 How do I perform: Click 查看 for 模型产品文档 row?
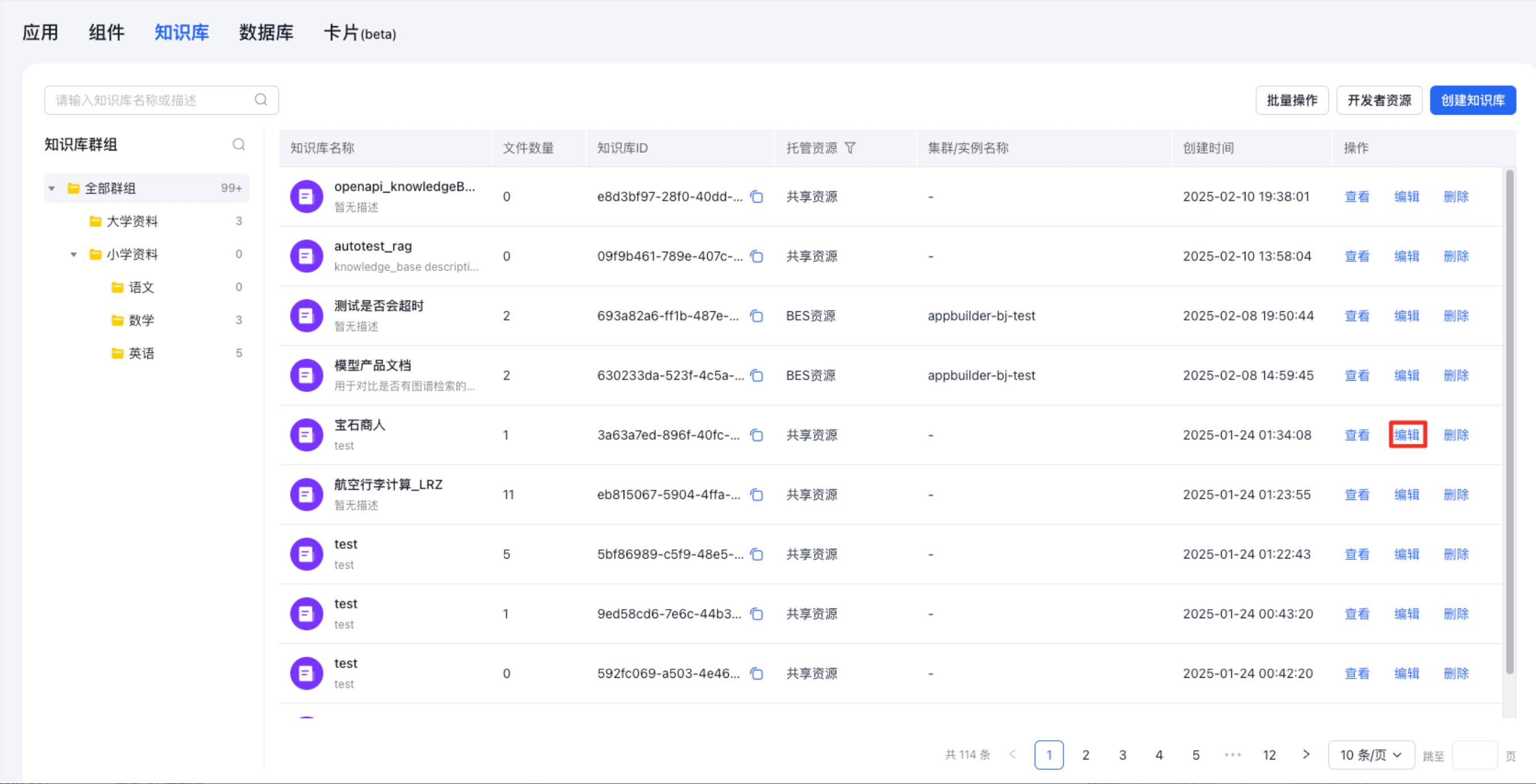coord(1357,376)
